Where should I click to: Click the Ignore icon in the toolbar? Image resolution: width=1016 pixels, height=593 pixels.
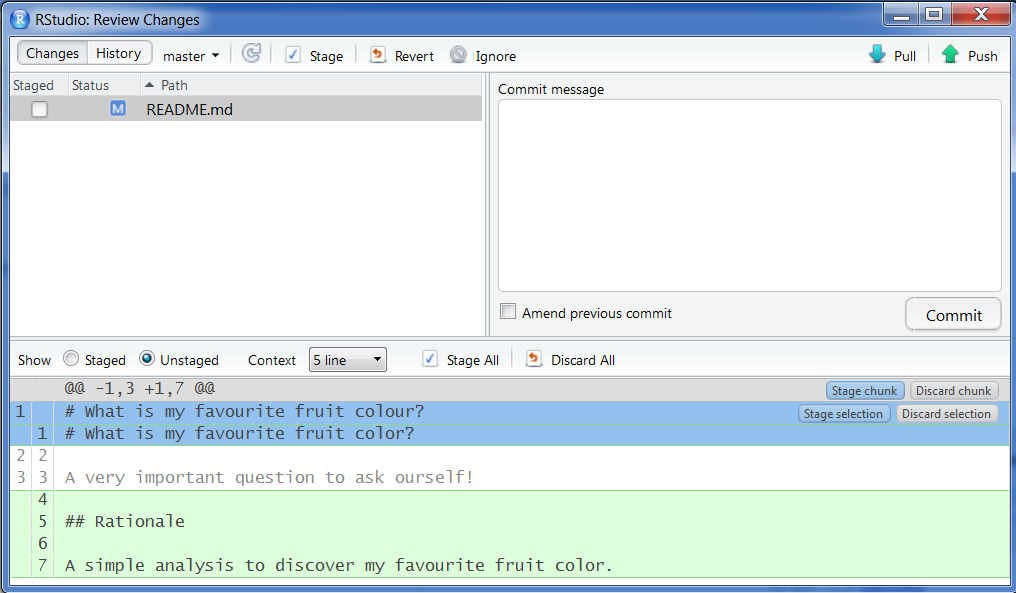[459, 56]
